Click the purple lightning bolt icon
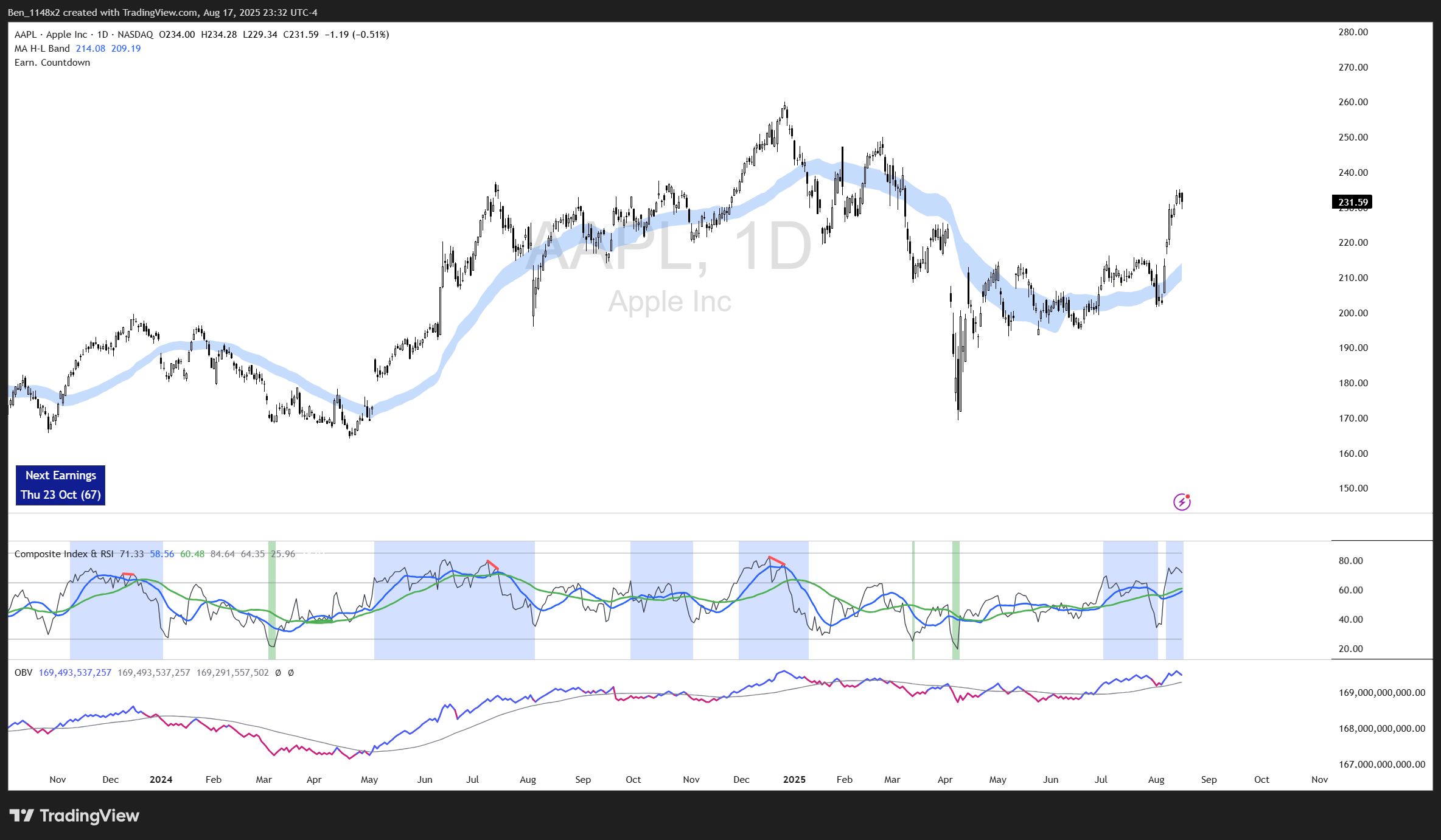Viewport: 1441px width, 840px height. [x=1181, y=502]
